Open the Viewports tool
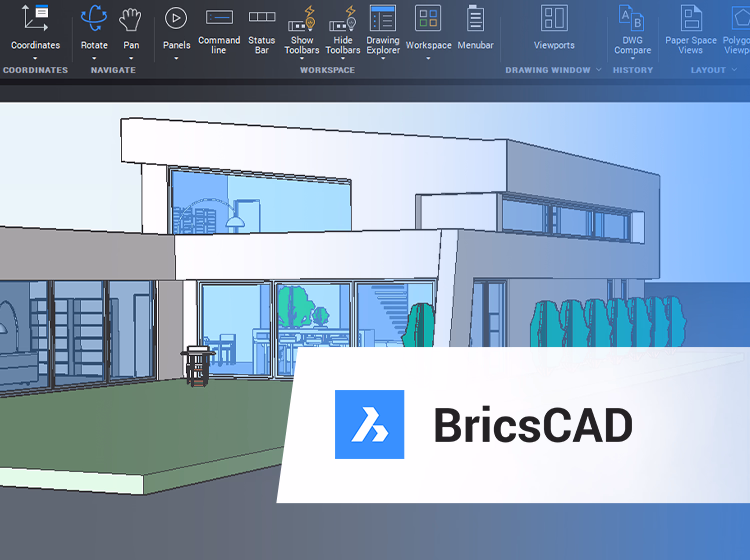750x560 pixels. coord(554,18)
